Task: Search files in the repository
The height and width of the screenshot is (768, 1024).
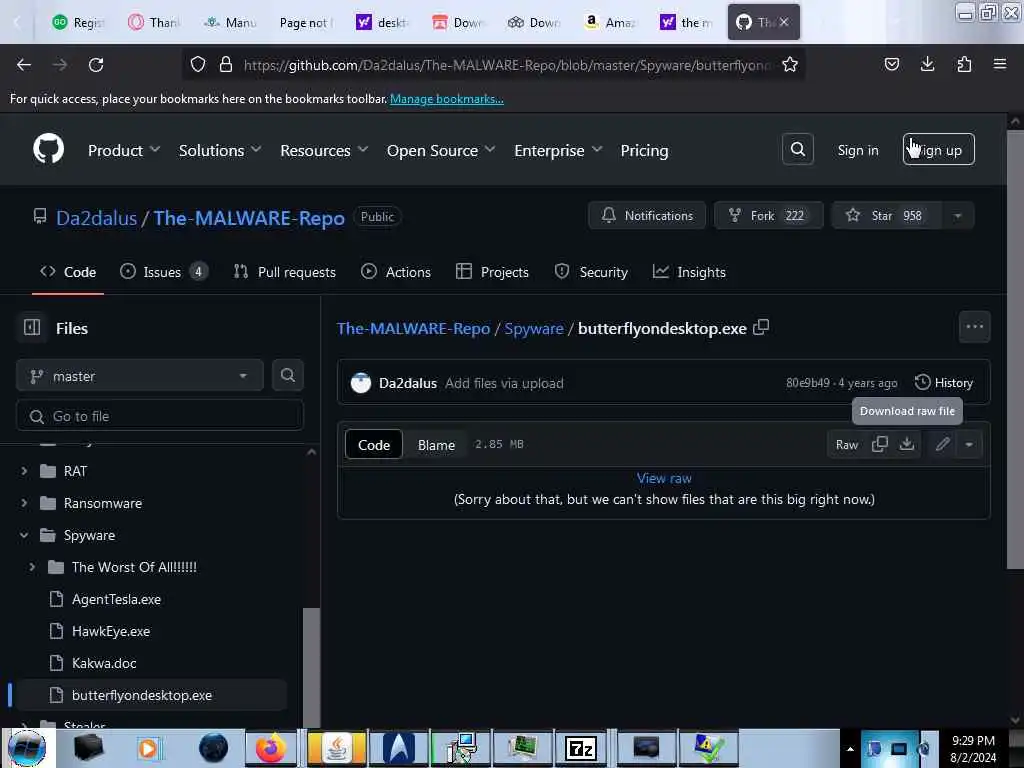Action: (287, 376)
